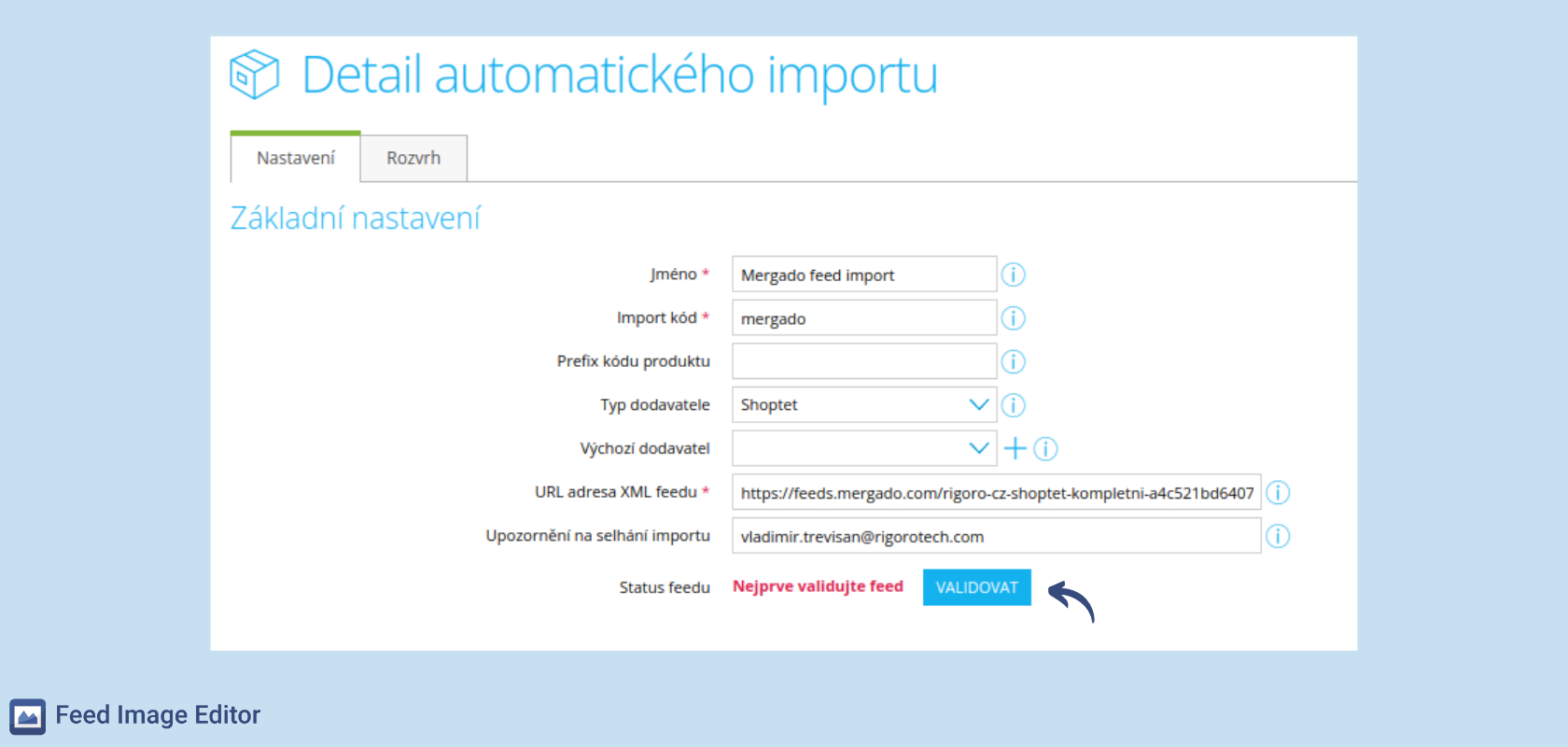Focus the Jméno input field
This screenshot has height=747, width=1568.
pos(864,275)
